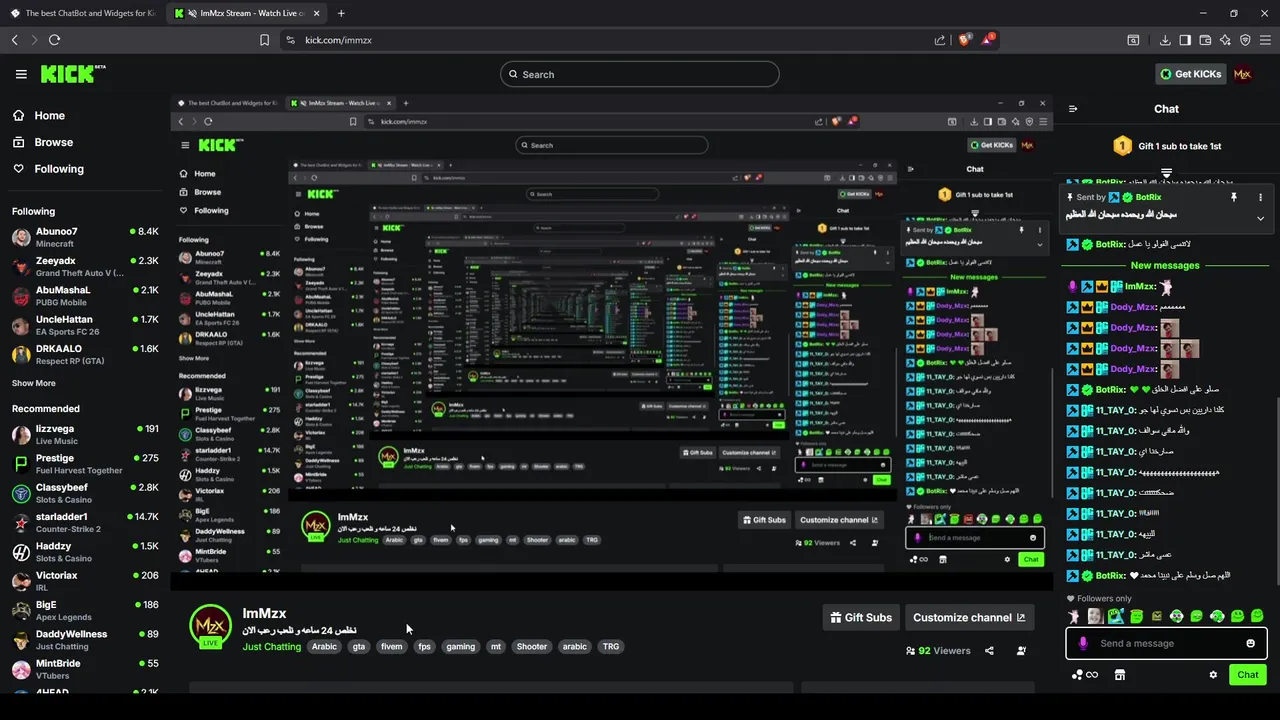The height and width of the screenshot is (720, 1280).
Task: Open the Brave Wallet icon
Action: pyautogui.click(x=1205, y=40)
